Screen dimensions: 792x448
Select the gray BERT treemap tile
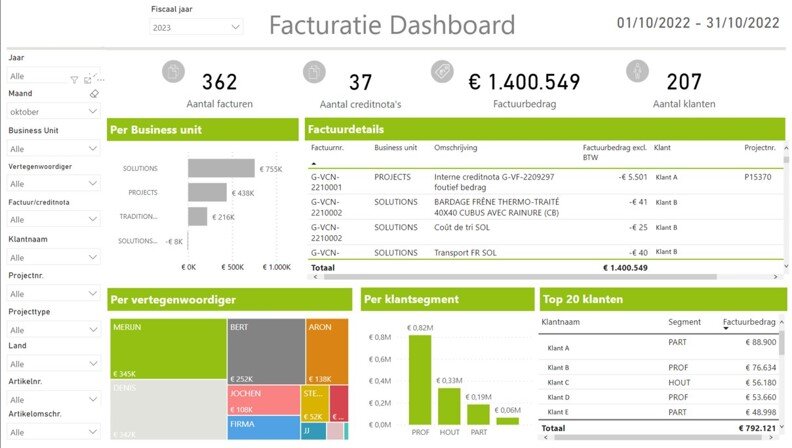point(266,351)
